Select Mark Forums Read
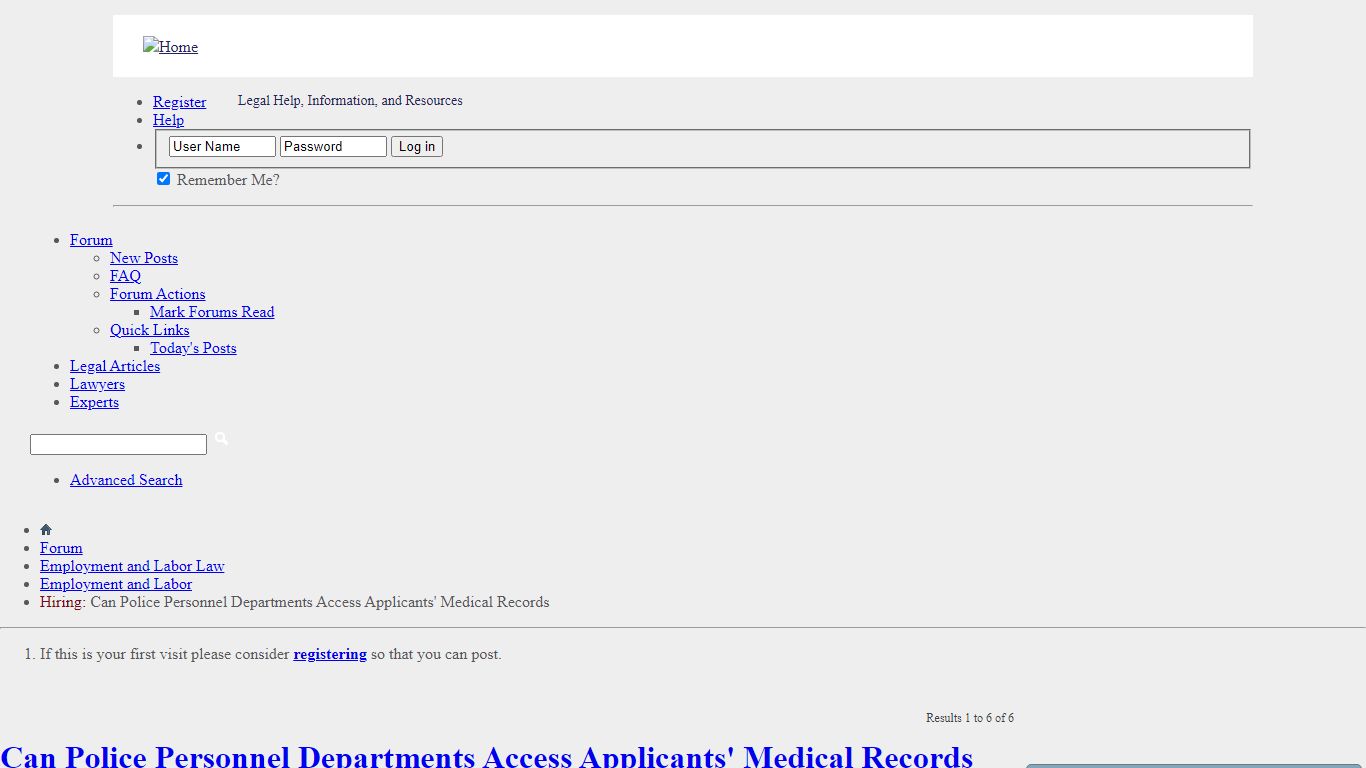The image size is (1366, 768). pyautogui.click(x=212, y=312)
